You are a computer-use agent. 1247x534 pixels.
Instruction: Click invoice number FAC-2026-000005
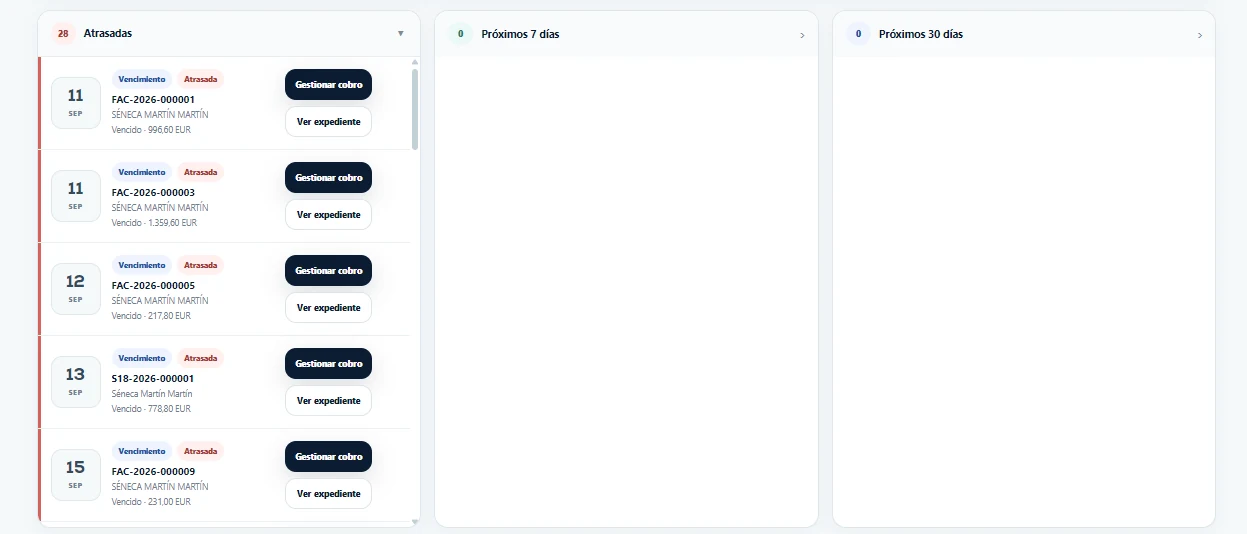coord(153,286)
